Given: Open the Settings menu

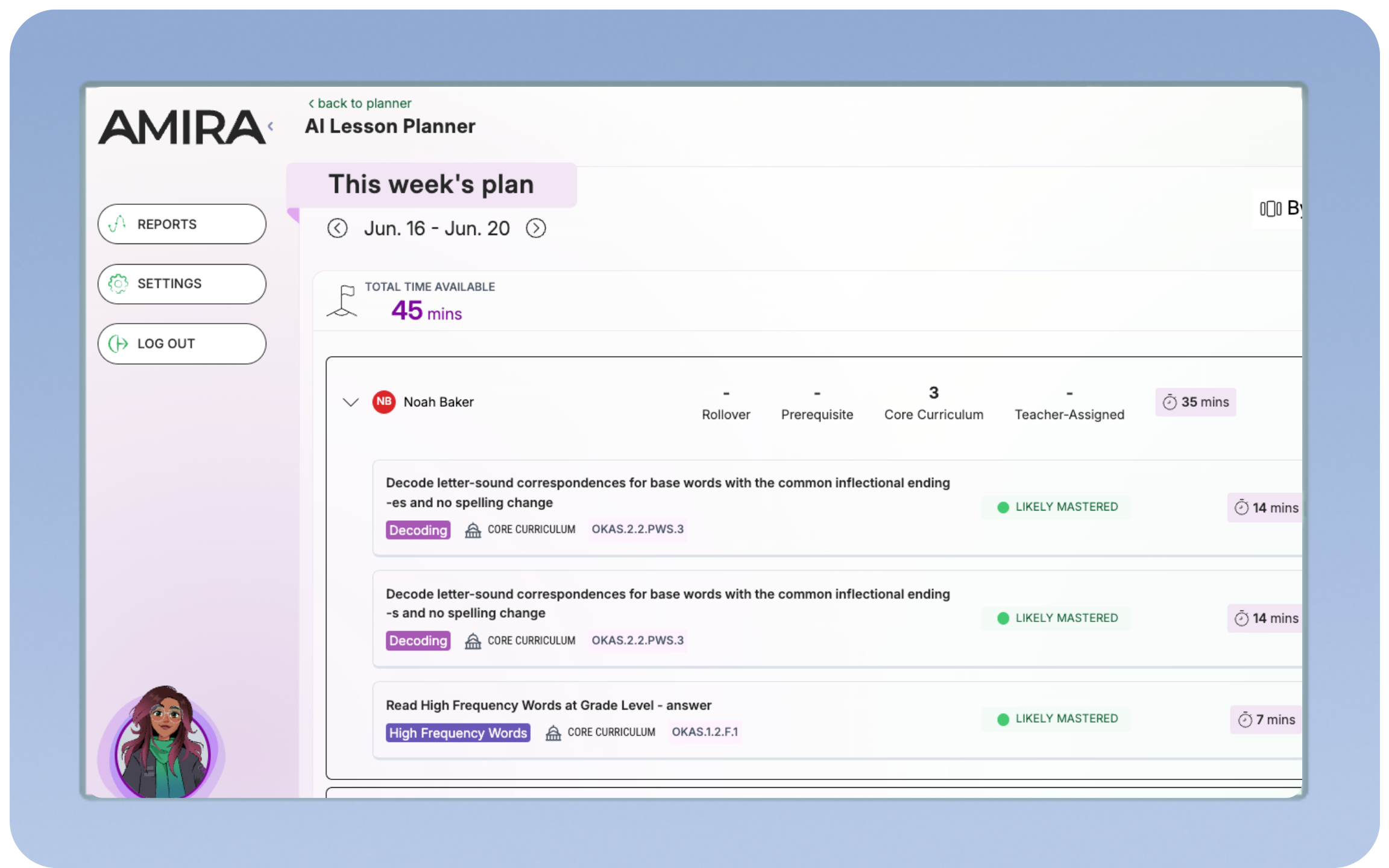Looking at the screenshot, I should (181, 284).
